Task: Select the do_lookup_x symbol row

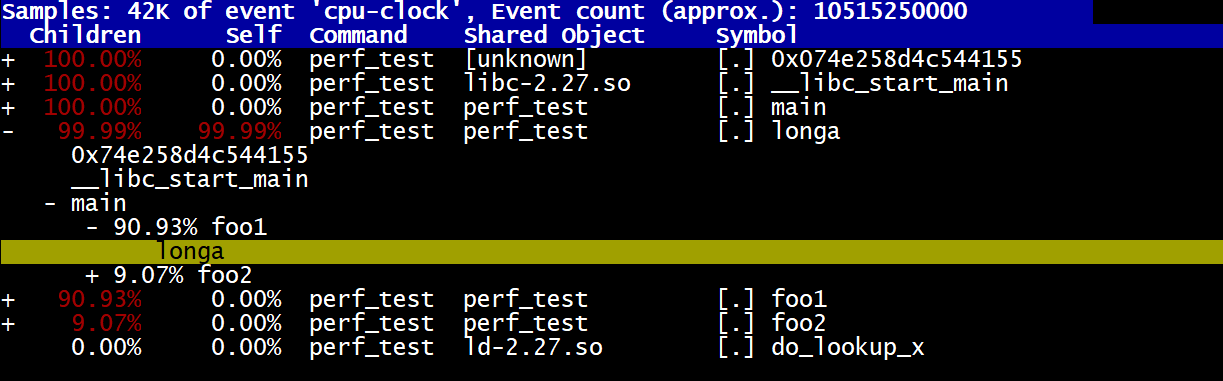Action: pyautogui.click(x=611, y=347)
